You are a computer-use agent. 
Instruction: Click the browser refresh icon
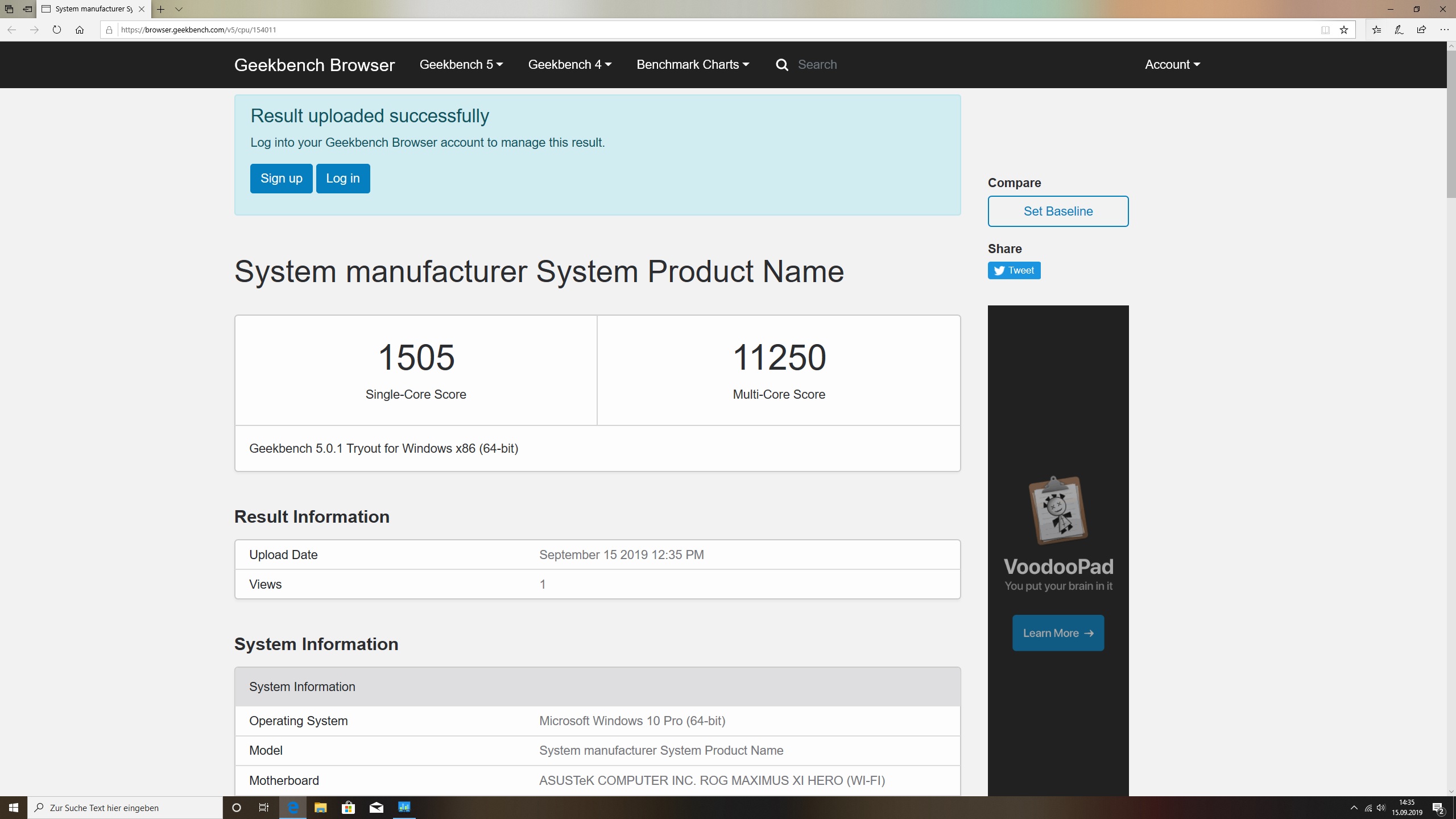56,30
